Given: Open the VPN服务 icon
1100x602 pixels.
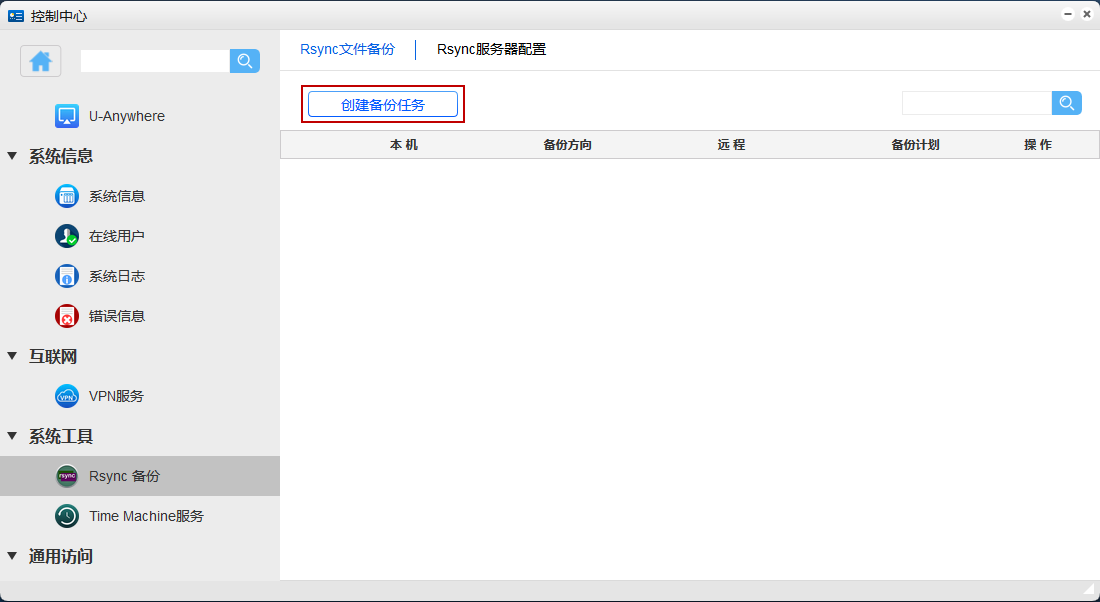Looking at the screenshot, I should 67,396.
